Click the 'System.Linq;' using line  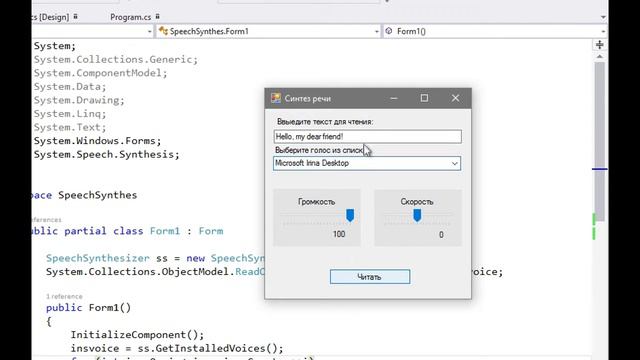click(70, 114)
